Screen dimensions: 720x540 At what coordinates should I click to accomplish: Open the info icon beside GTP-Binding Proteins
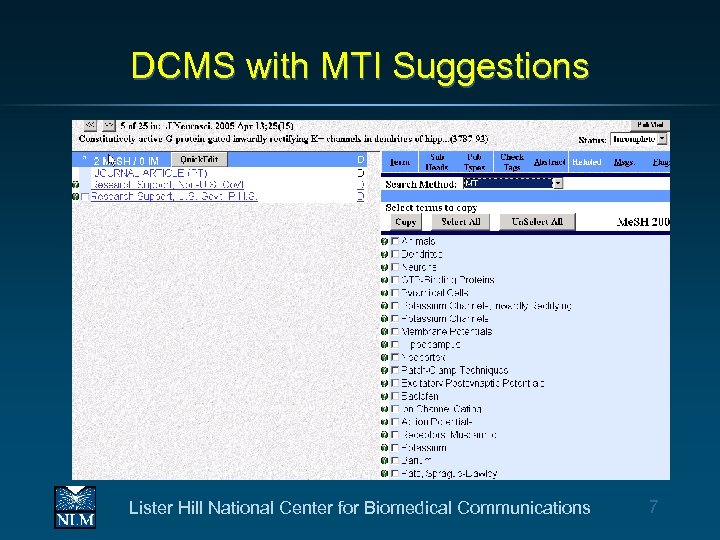click(385, 280)
